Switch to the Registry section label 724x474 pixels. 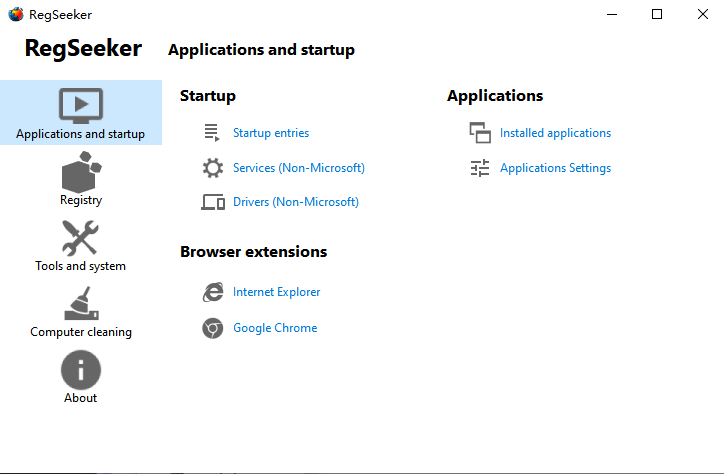80,200
